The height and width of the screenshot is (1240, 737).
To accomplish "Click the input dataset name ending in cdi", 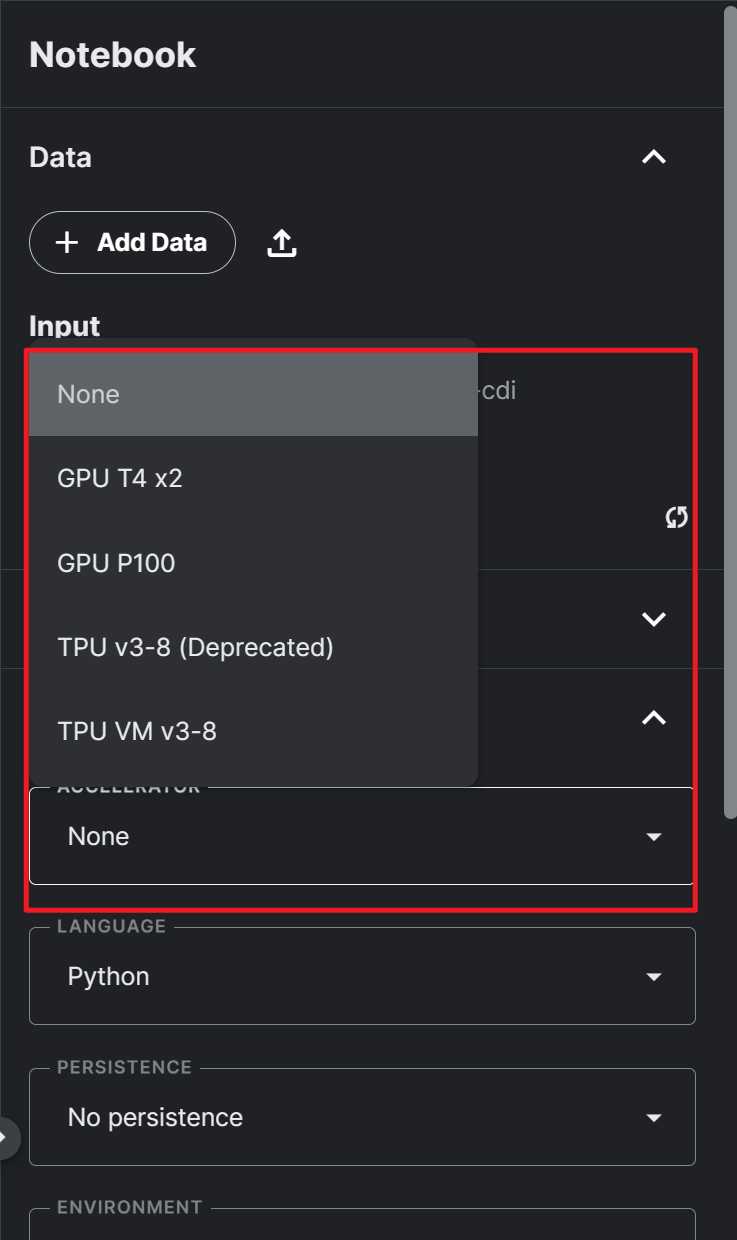I will (498, 390).
